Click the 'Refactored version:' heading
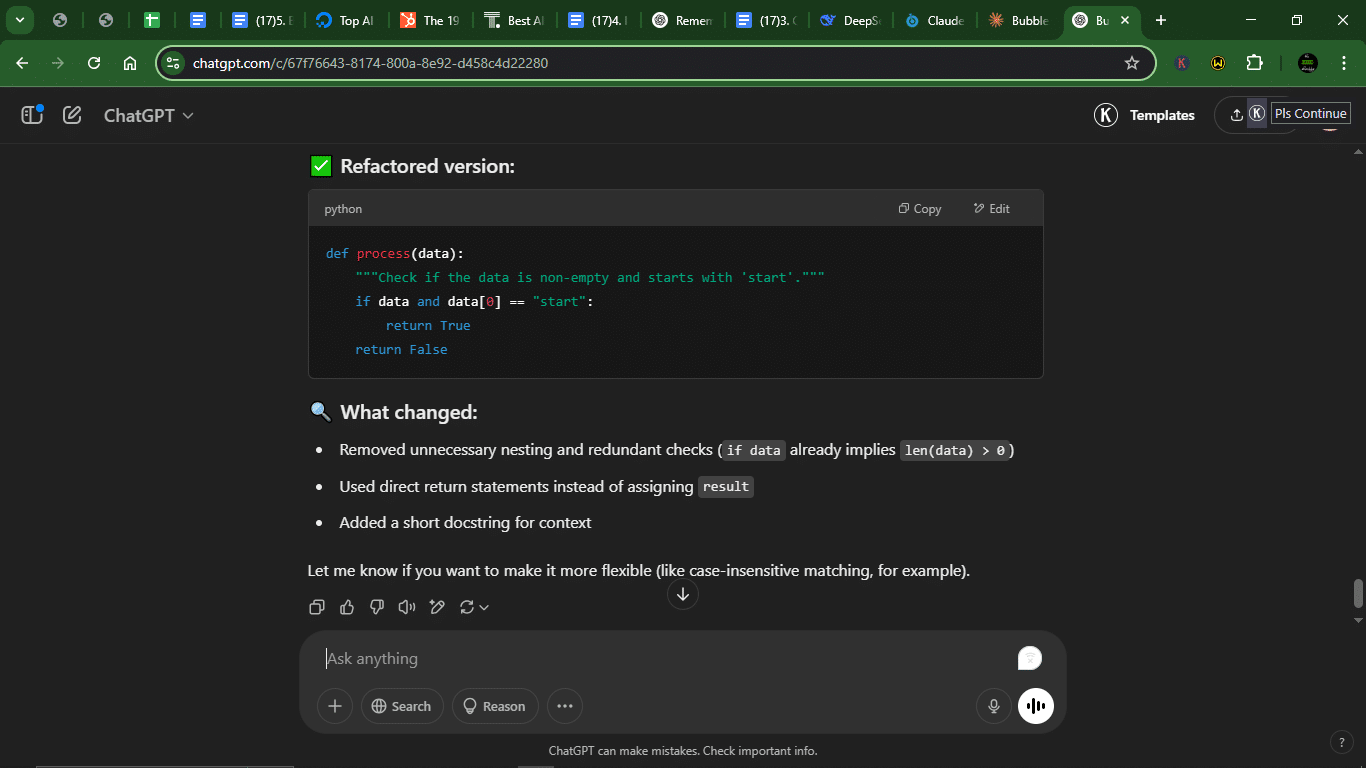 [427, 166]
